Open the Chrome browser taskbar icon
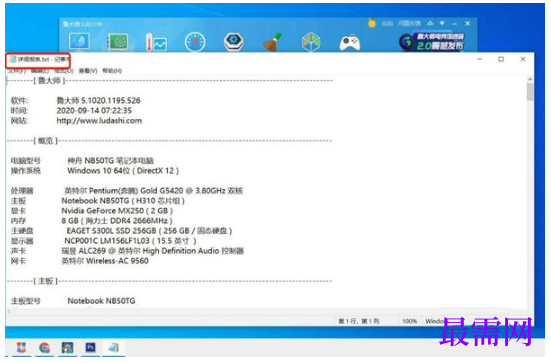This screenshot has height=363, width=551. (x=44, y=348)
